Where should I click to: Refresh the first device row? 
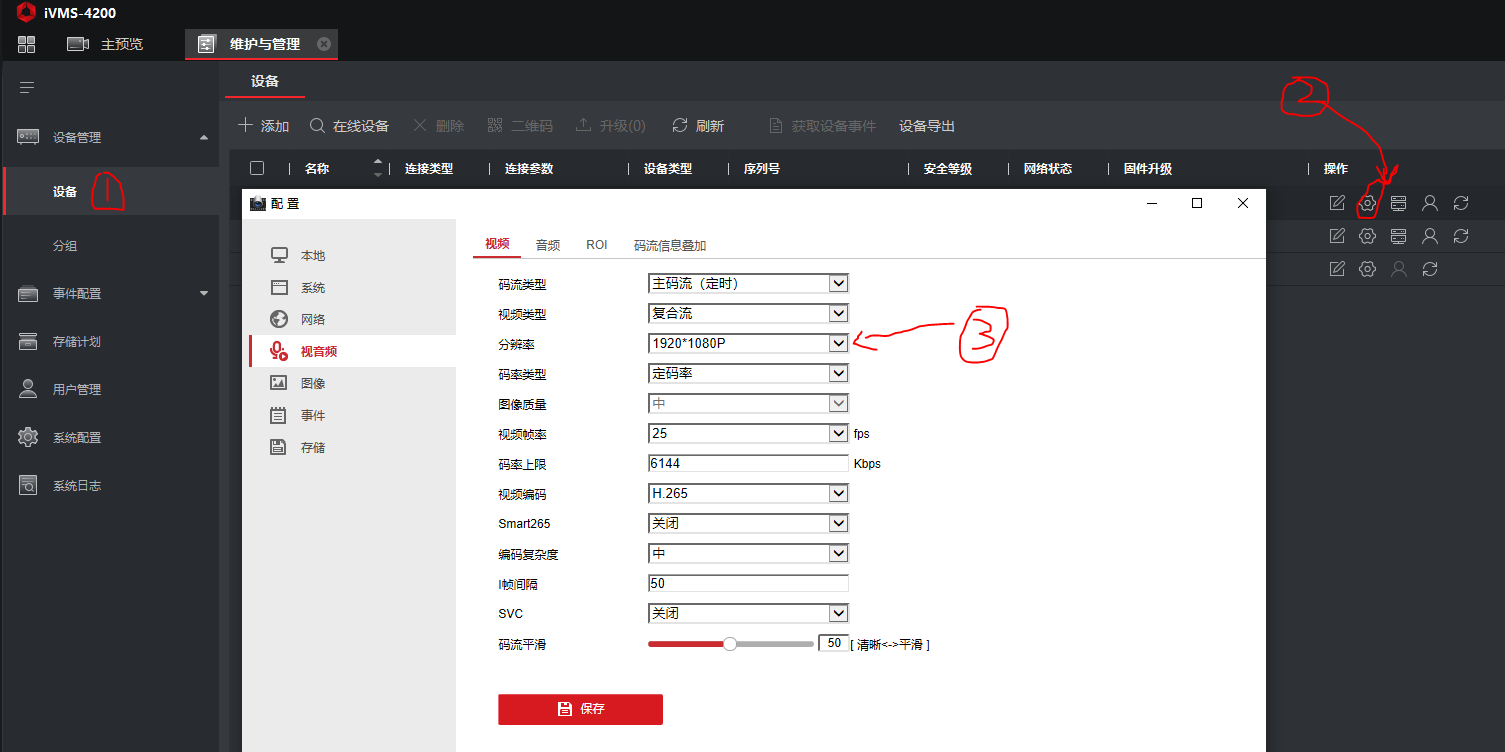pos(1461,203)
